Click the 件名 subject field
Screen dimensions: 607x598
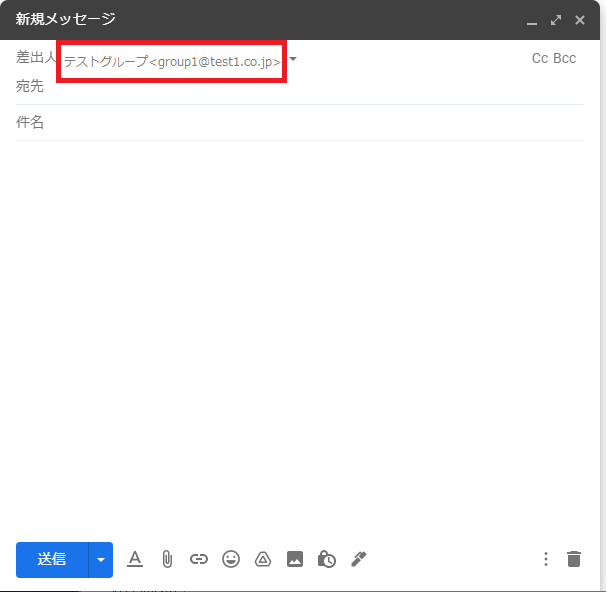tap(300, 122)
